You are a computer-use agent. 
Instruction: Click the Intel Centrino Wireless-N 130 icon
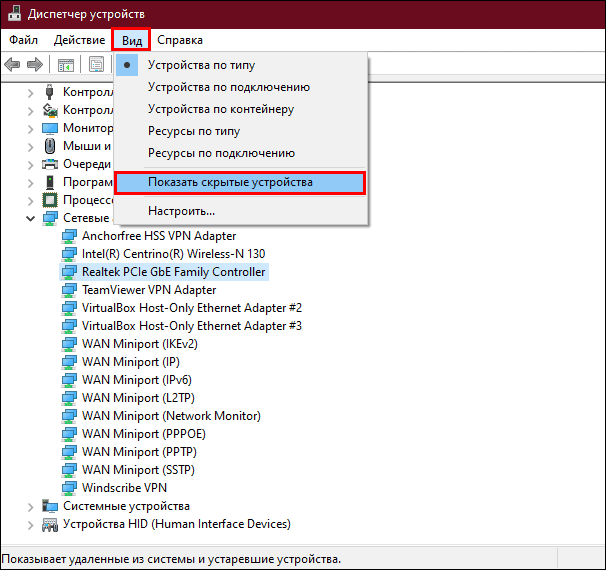coord(69,254)
